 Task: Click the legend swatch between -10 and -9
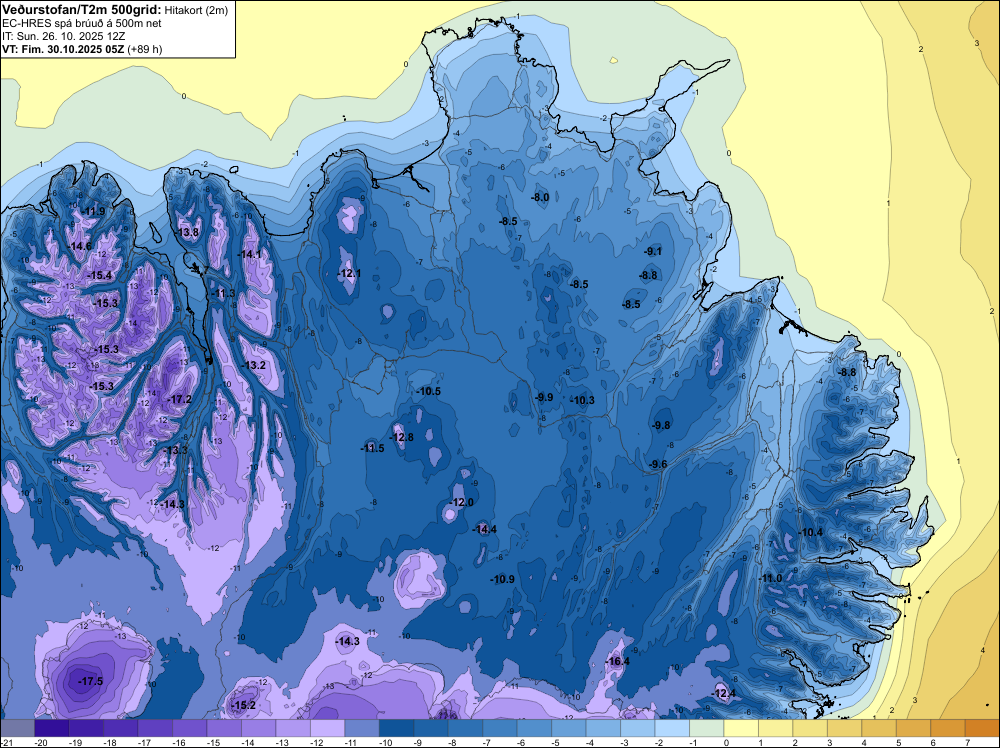tap(396, 728)
